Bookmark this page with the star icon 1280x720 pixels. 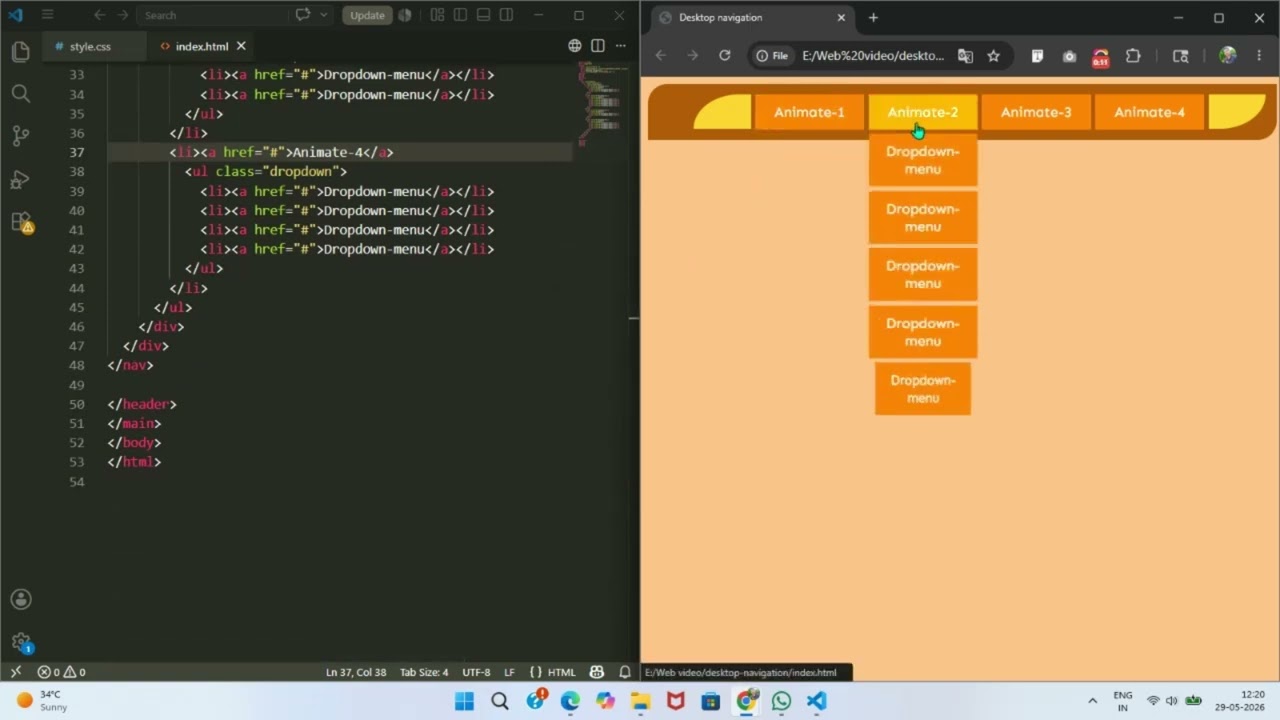click(993, 56)
